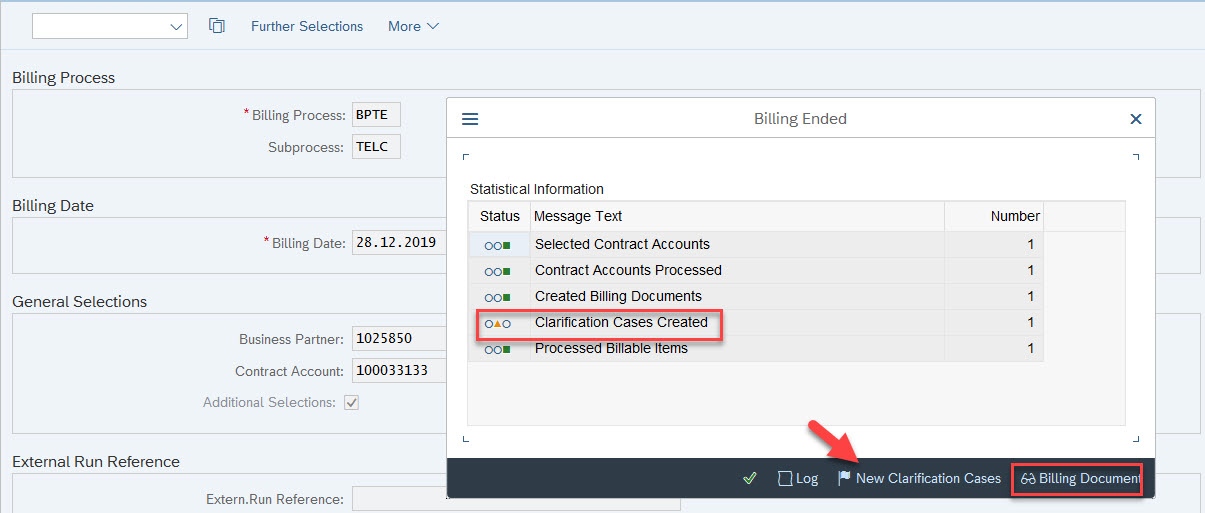Click the New Clarification Cases flag icon

point(845,478)
